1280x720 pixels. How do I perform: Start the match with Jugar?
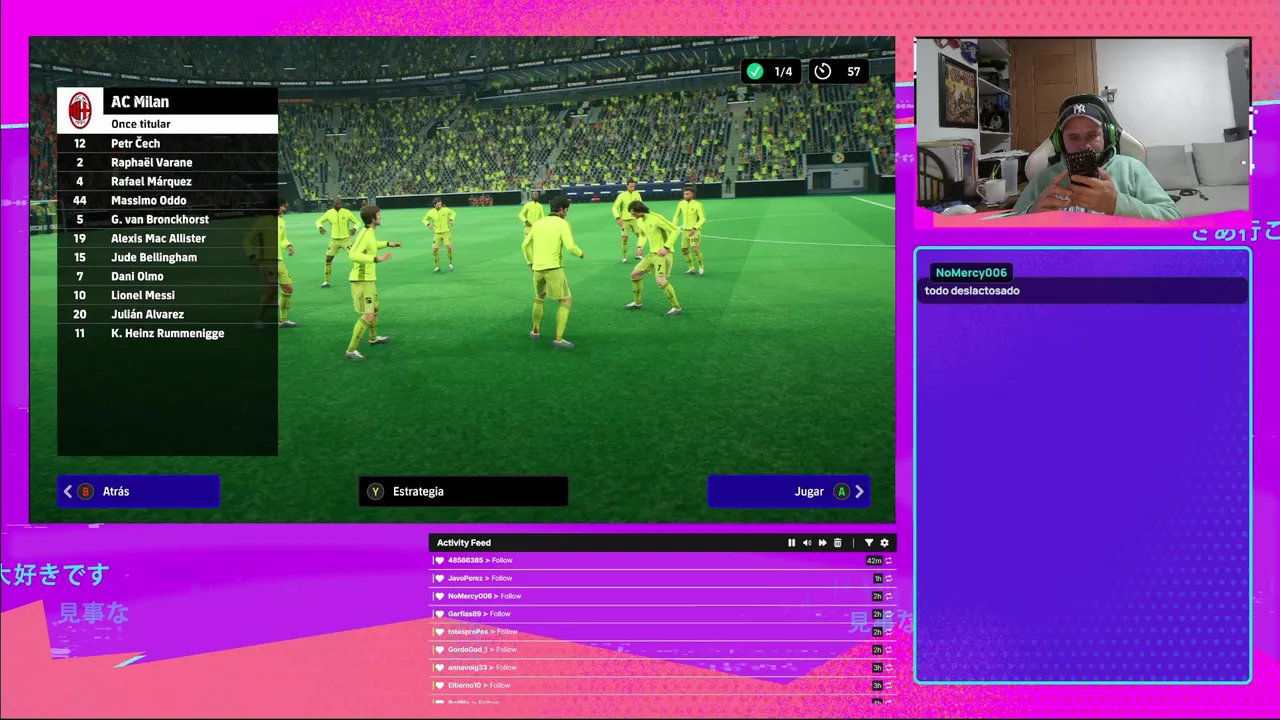click(x=788, y=491)
